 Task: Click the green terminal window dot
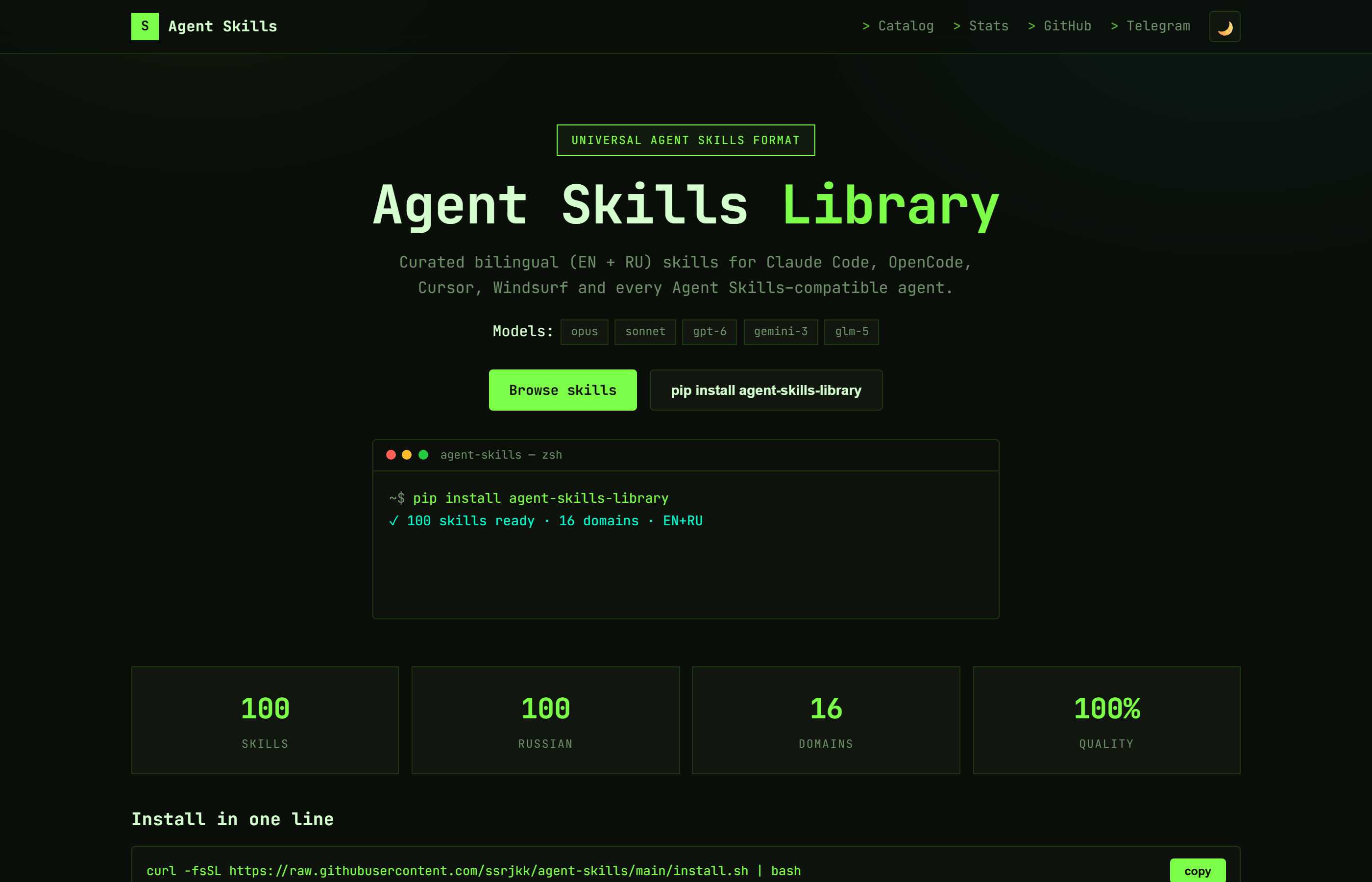423,455
